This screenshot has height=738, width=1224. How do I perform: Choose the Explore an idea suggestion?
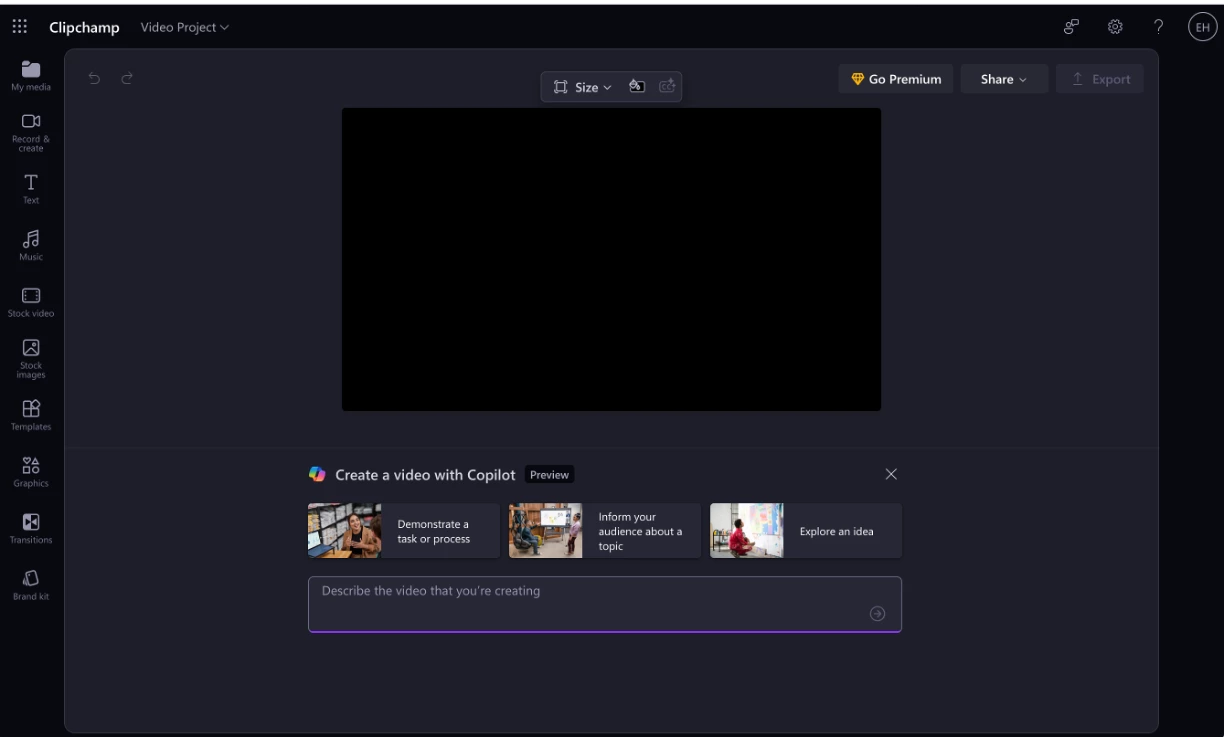(x=806, y=531)
